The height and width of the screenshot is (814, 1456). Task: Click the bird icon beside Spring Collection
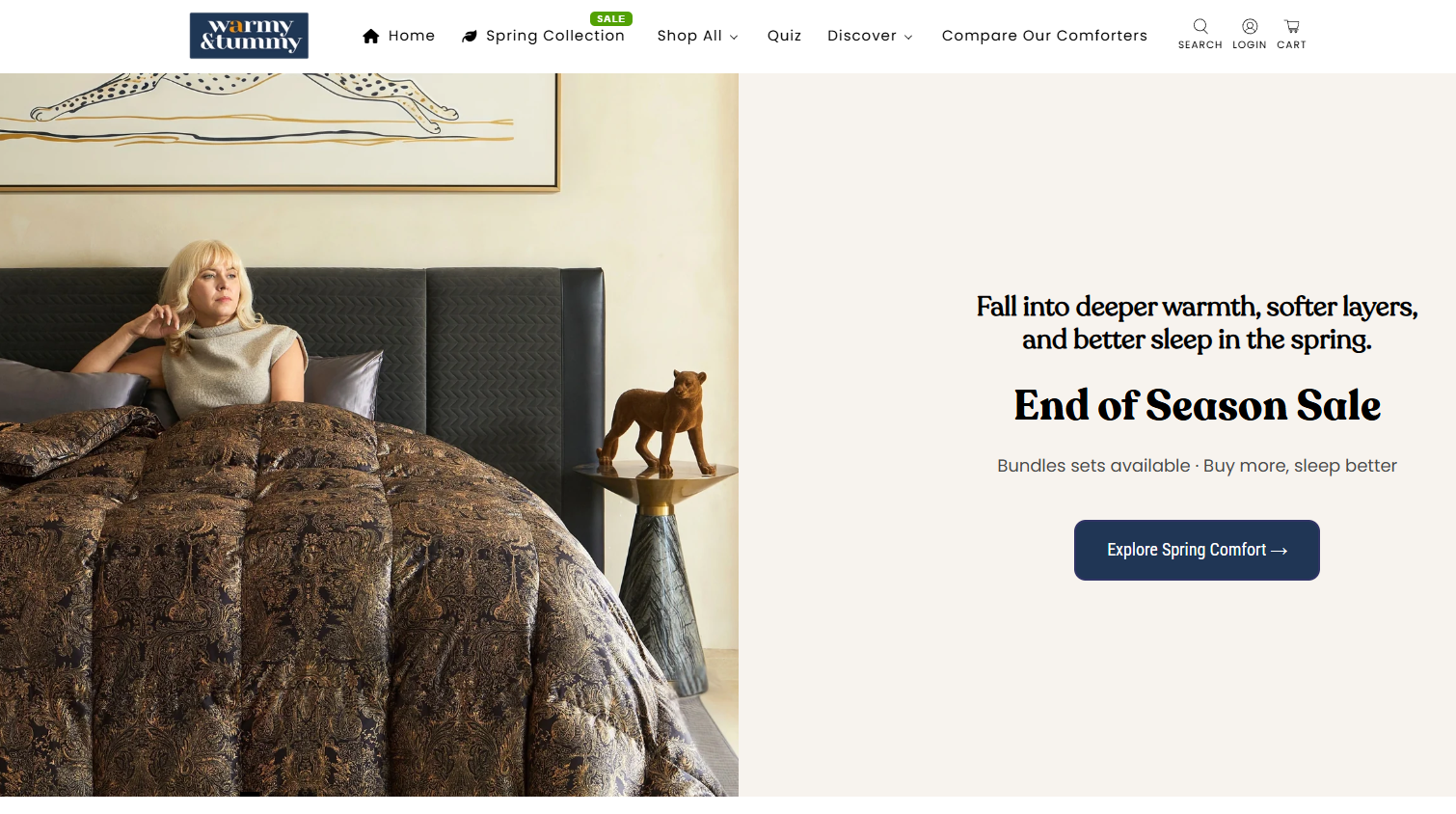470,37
